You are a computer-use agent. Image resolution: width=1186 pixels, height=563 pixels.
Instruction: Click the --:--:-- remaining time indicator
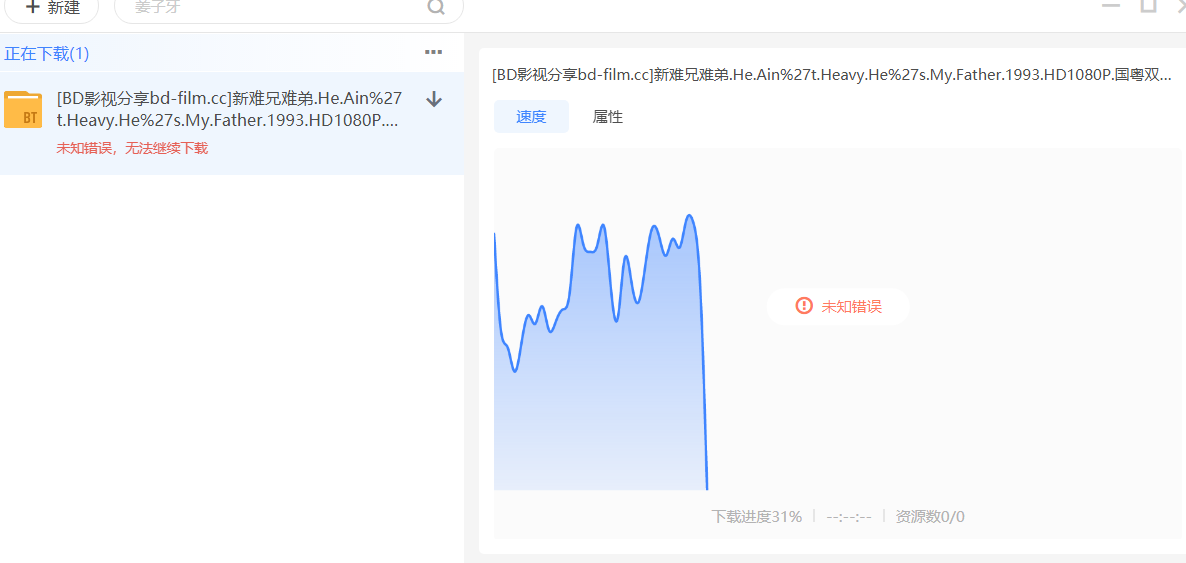849,517
